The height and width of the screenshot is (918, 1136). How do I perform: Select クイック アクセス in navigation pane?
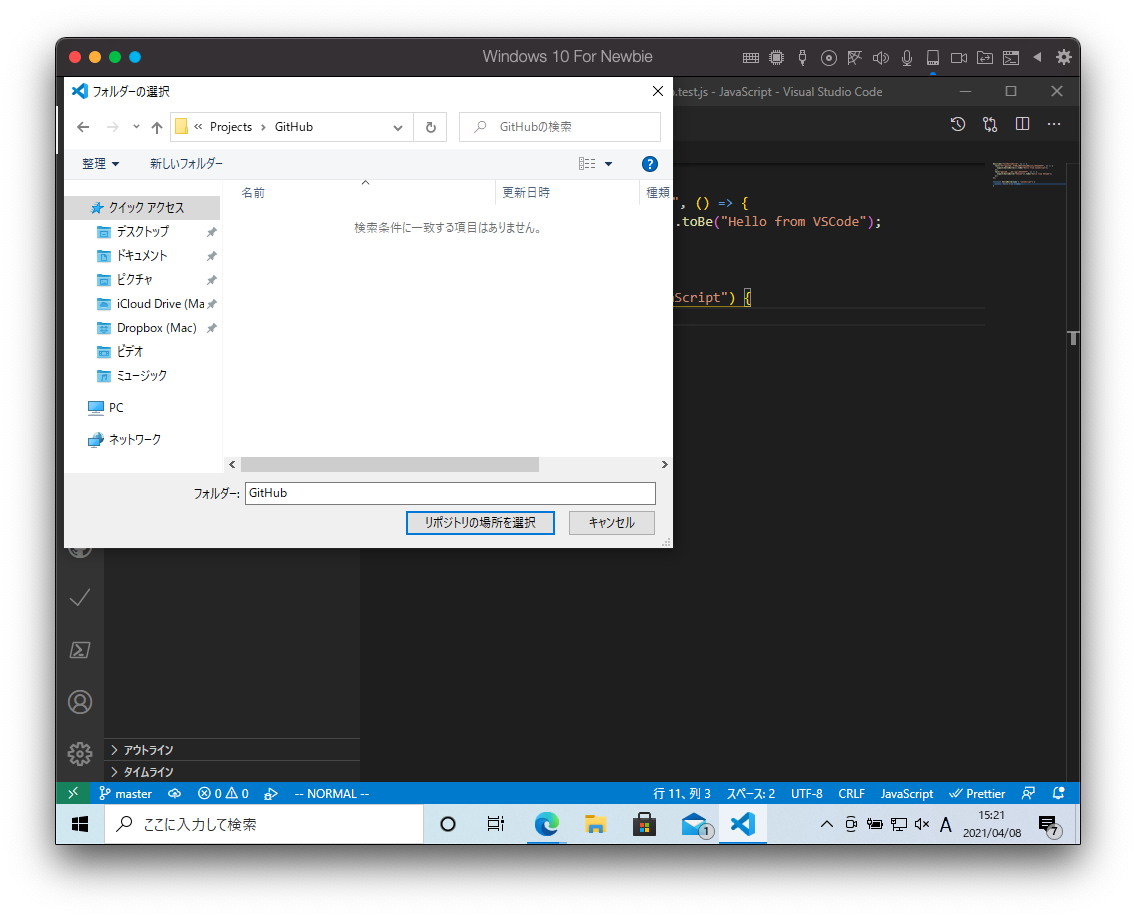coord(143,208)
